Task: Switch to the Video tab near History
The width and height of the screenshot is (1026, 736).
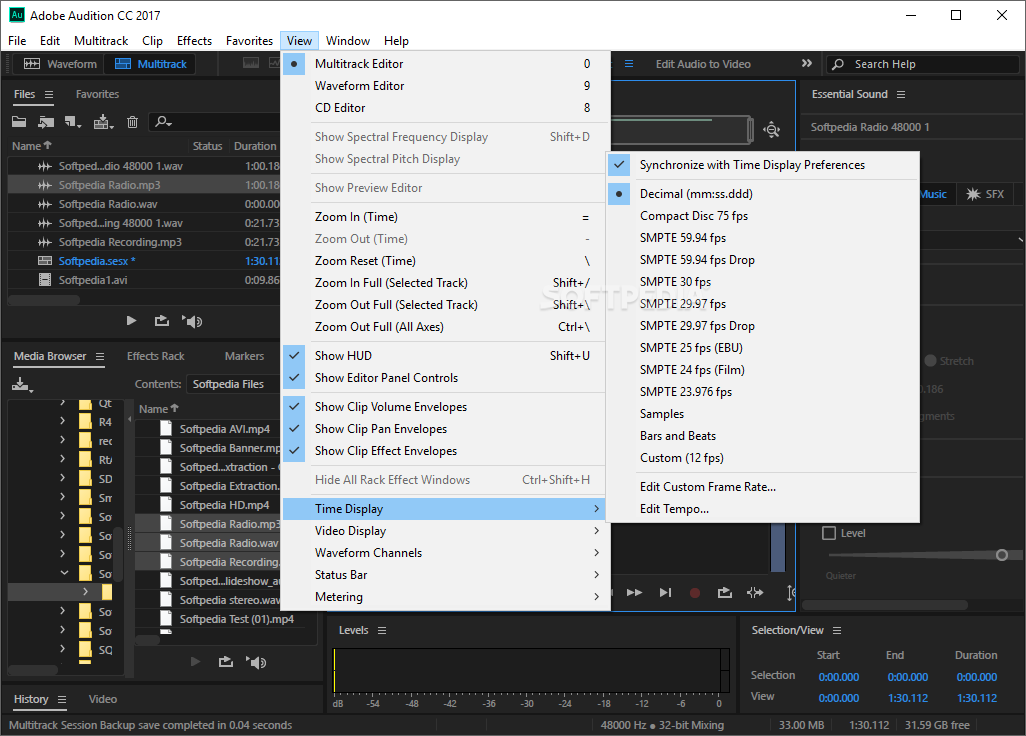Action: [x=103, y=699]
